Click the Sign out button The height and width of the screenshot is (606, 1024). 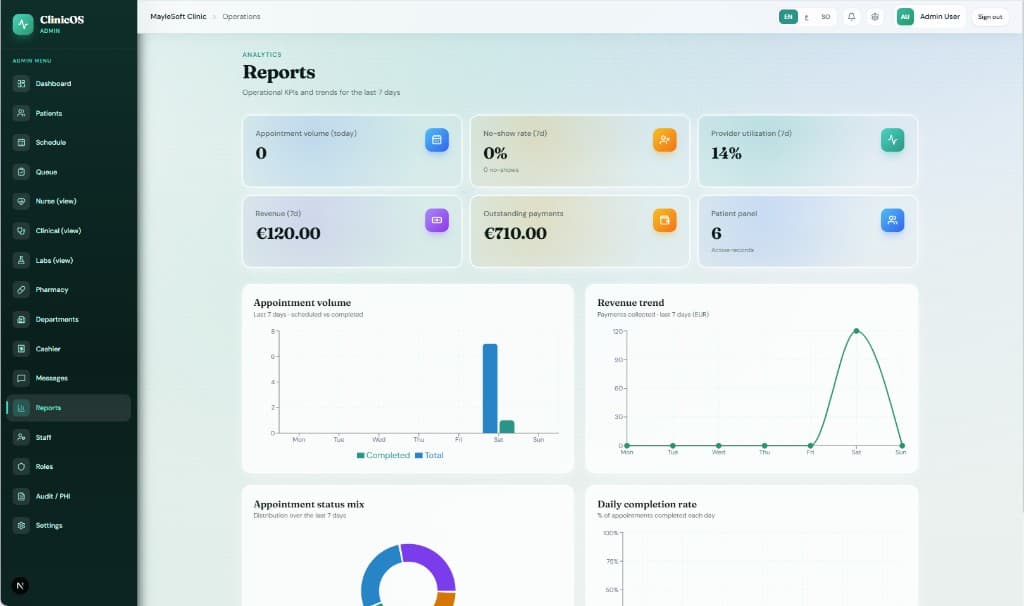coord(990,17)
